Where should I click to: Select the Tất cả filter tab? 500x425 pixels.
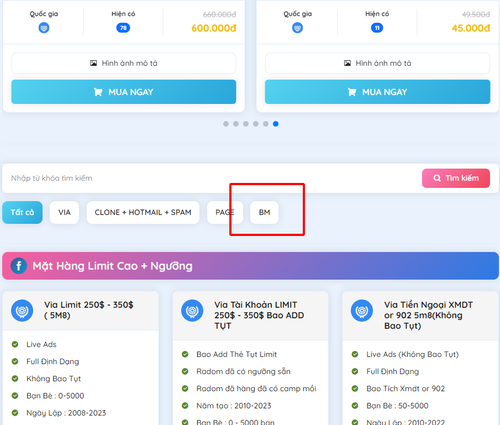click(x=22, y=212)
